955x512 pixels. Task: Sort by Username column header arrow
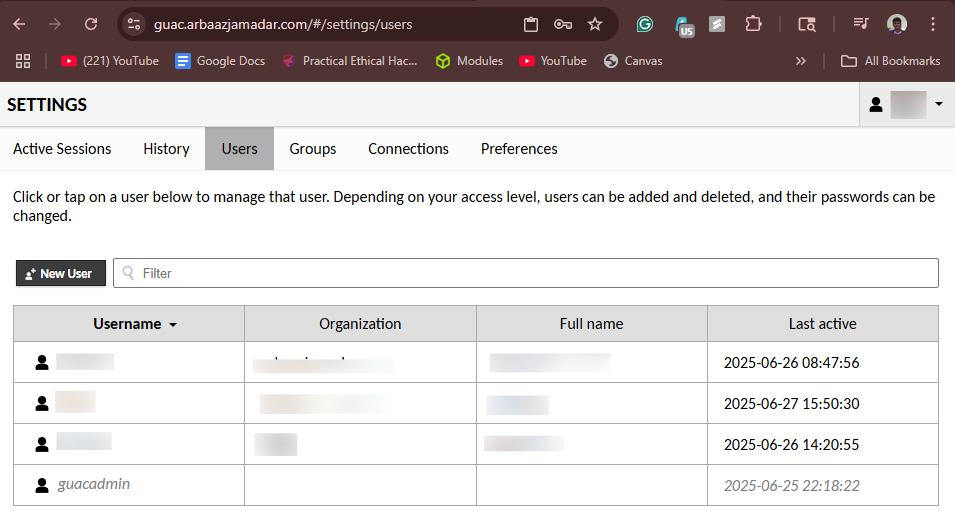[173, 325]
